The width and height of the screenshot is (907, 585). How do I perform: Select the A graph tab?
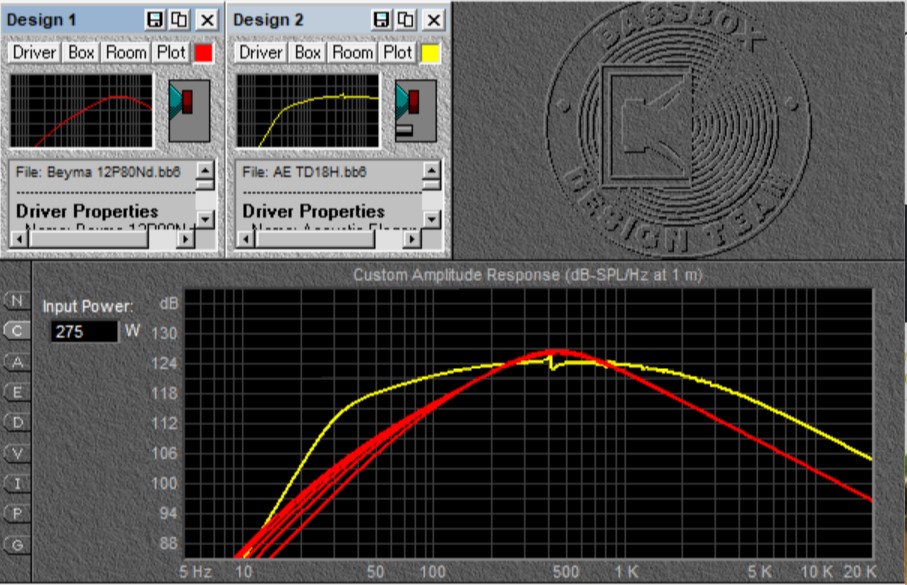pos(17,362)
